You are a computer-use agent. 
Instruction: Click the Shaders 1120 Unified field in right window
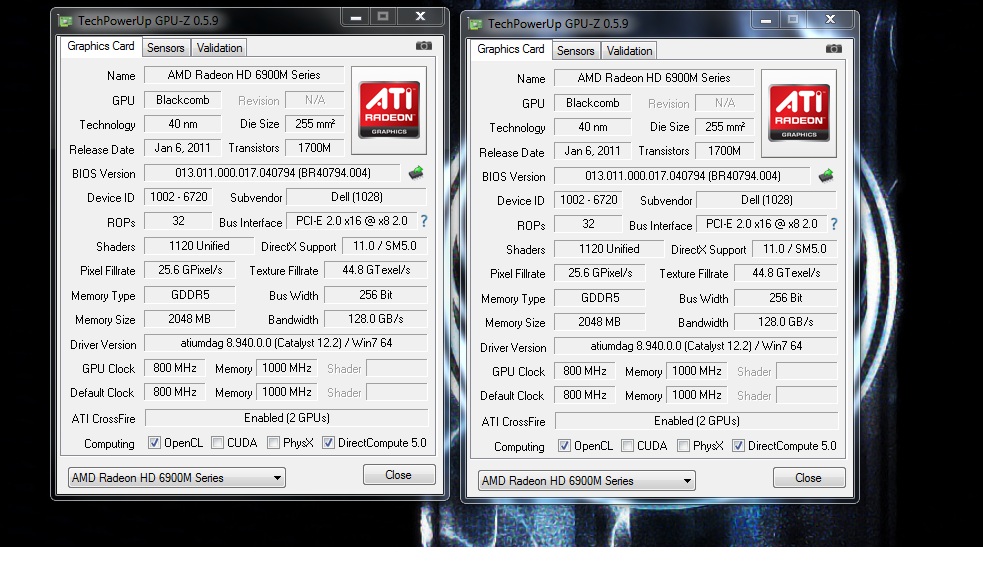tap(609, 249)
